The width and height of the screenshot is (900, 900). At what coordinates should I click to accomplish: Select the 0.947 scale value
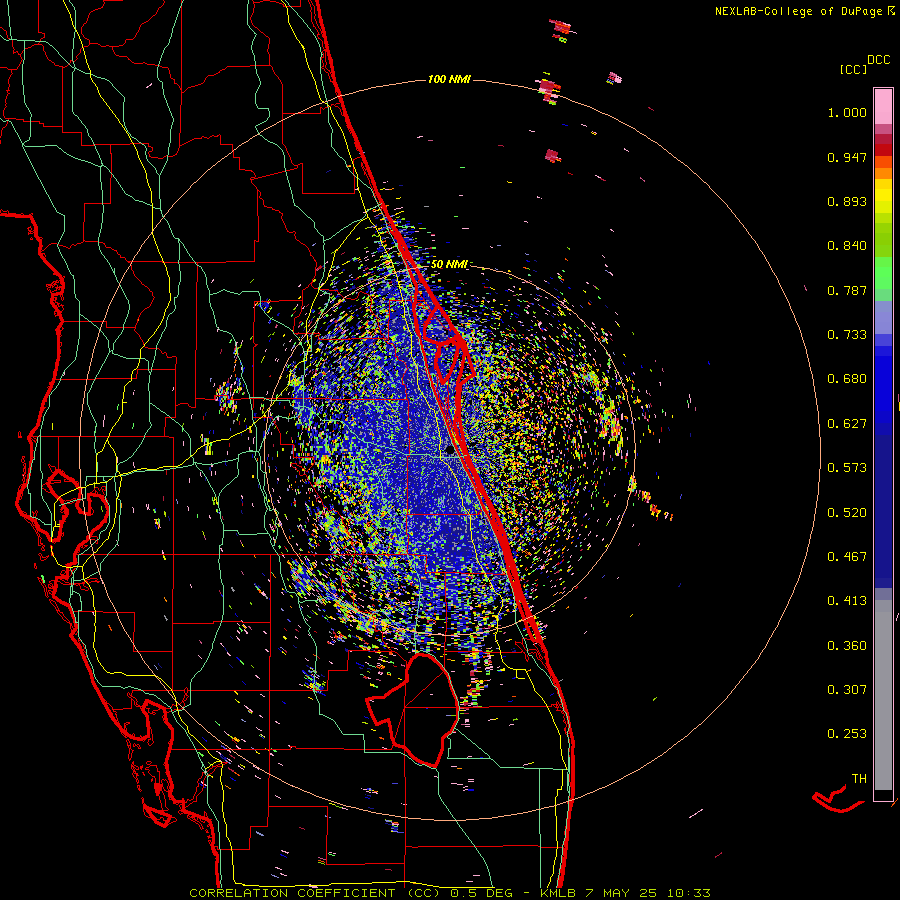pos(847,157)
